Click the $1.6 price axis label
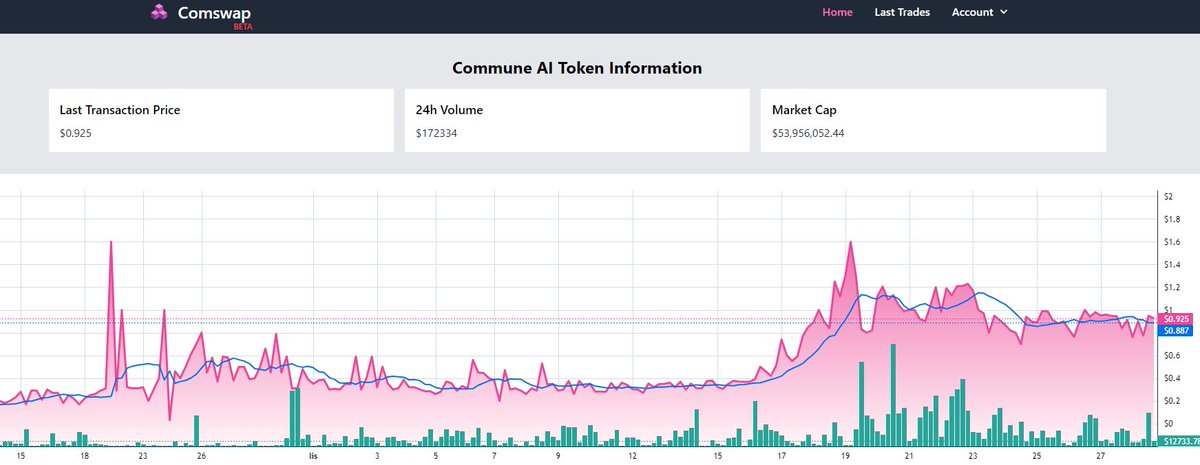The width and height of the screenshot is (1200, 465). (1171, 242)
